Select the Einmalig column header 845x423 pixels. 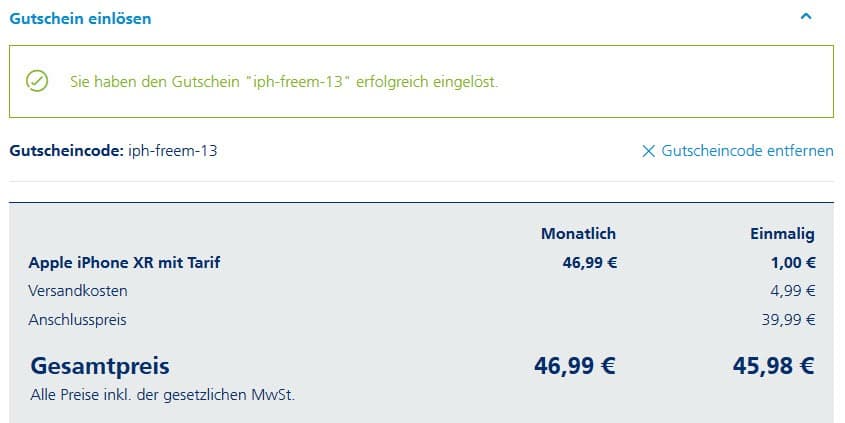tap(782, 234)
